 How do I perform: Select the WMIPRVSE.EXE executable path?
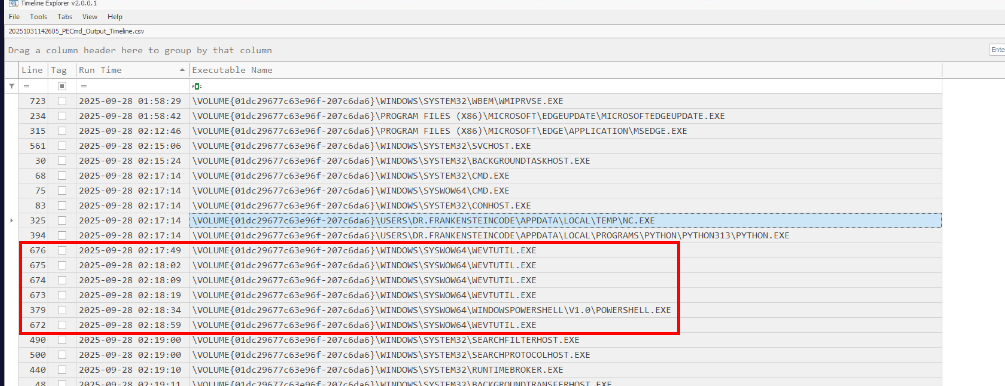pos(378,101)
